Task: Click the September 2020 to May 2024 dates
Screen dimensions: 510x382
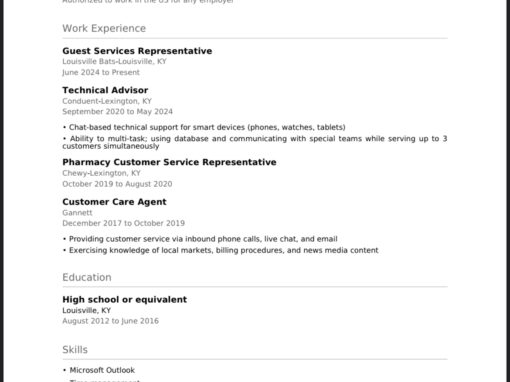Action: click(x=117, y=112)
